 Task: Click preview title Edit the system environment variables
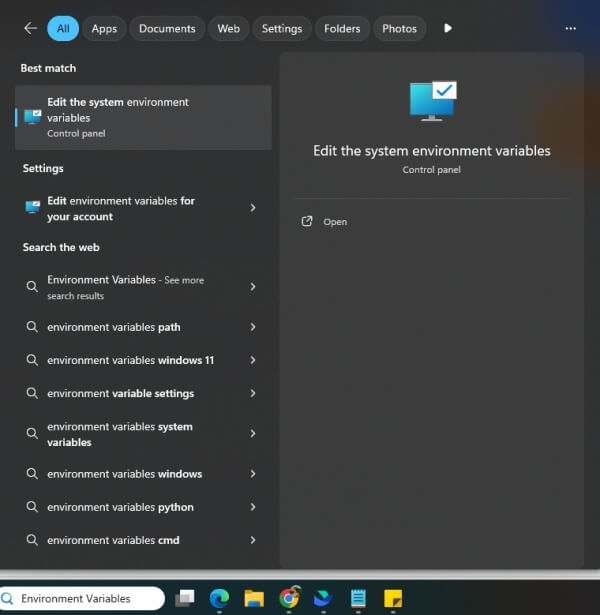432,151
